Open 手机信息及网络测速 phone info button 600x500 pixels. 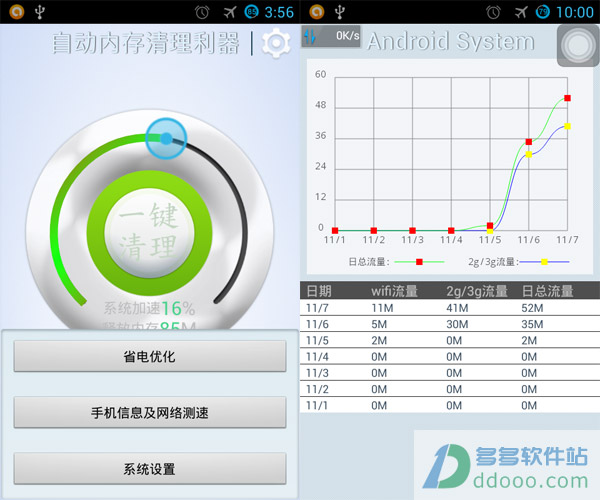tap(150, 412)
